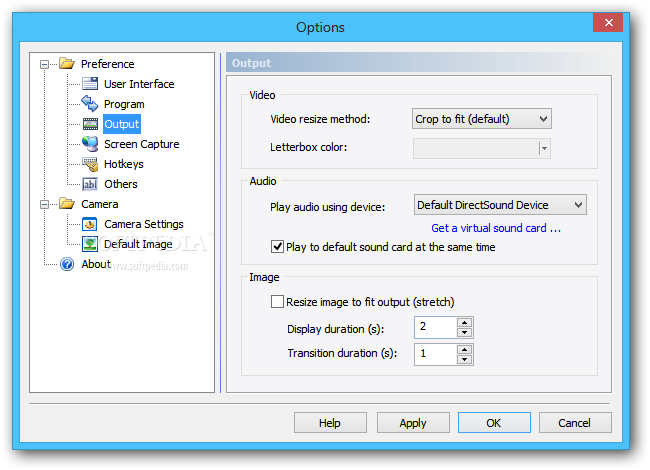
Task: Click the Display duration value field
Action: coord(435,327)
